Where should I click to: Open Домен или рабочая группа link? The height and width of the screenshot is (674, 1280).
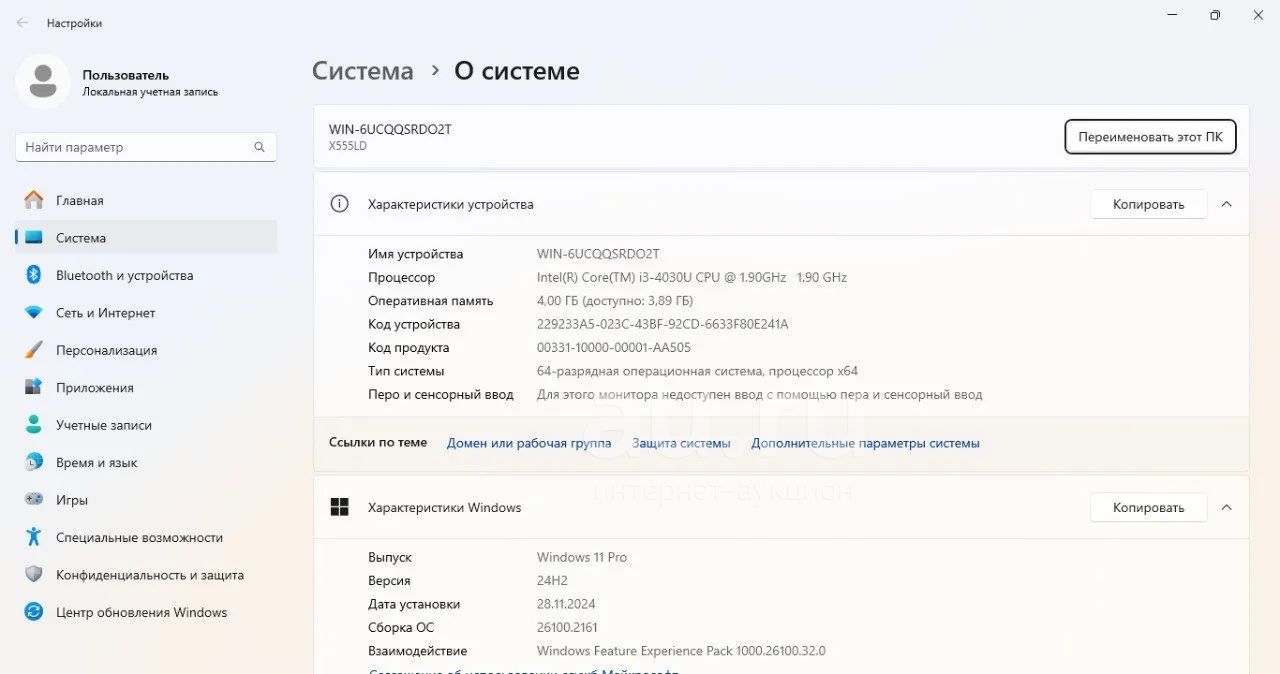click(529, 443)
